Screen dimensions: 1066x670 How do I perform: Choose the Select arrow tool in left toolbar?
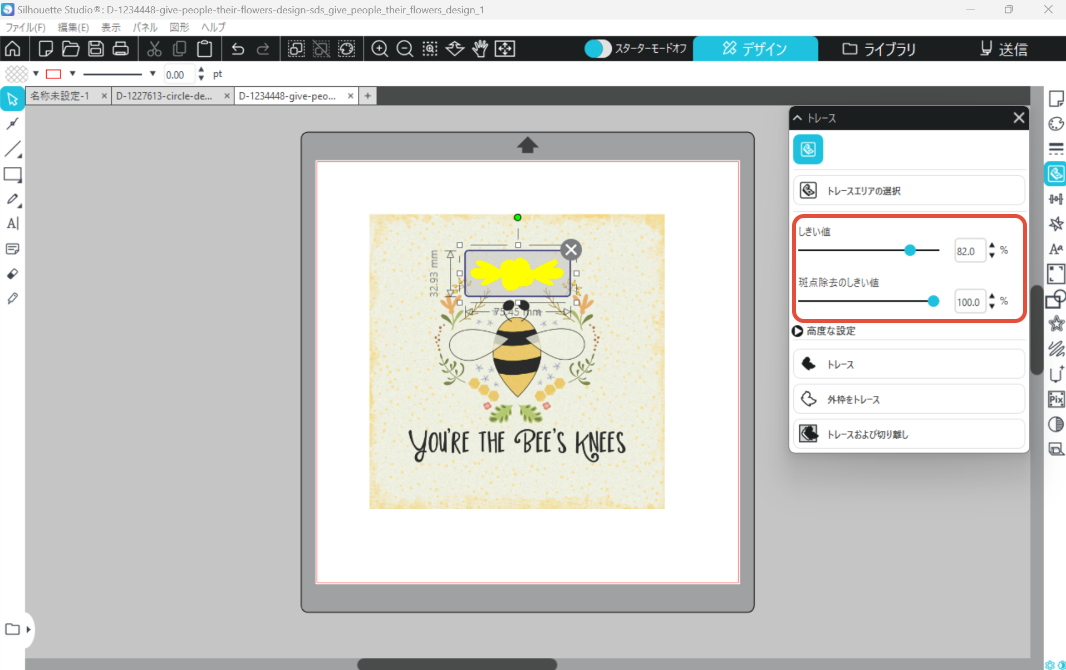[x=12, y=99]
